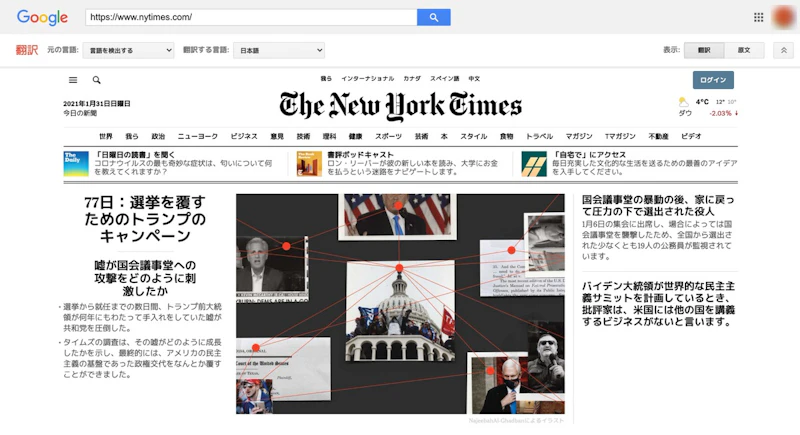The height and width of the screenshot is (435, 800).
Task: Open the マガジン section
Action: coord(579,136)
